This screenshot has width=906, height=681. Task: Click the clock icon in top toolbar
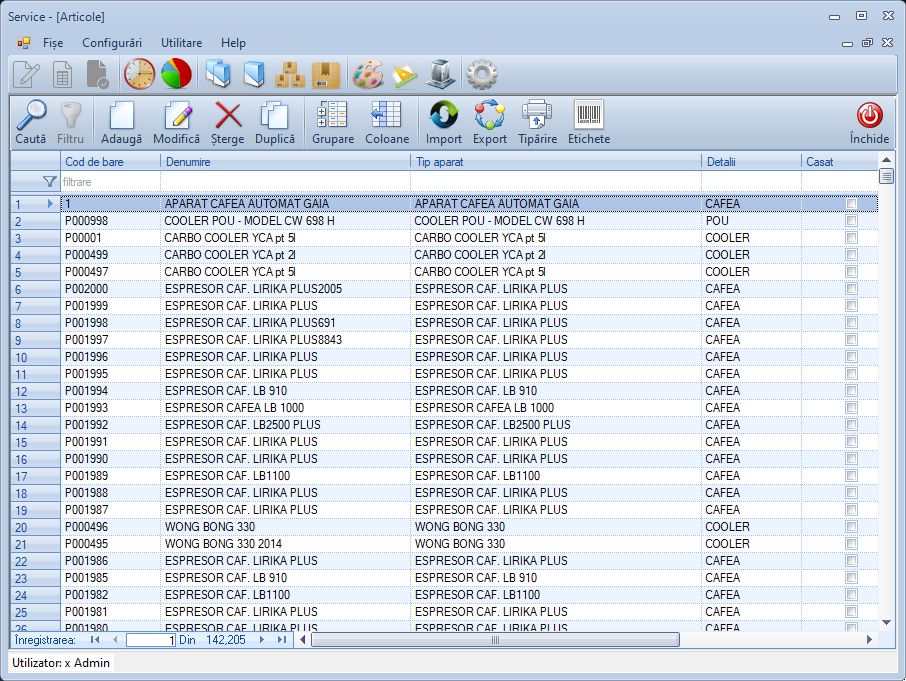(139, 74)
